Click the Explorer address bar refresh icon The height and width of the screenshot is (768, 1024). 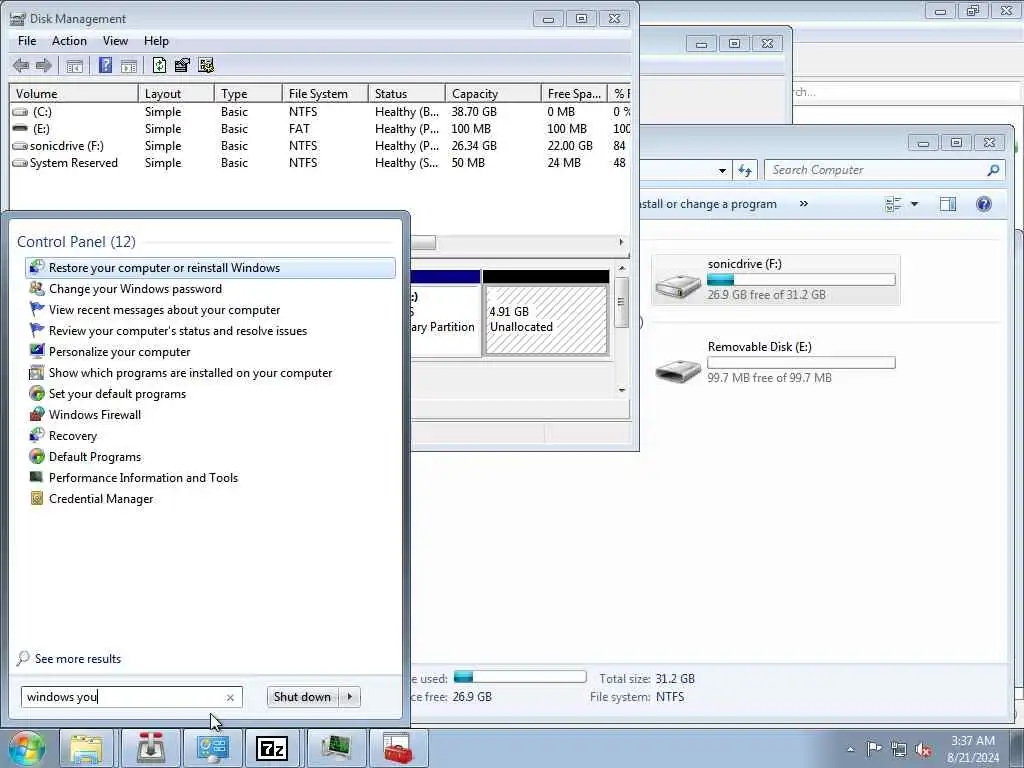(x=745, y=170)
